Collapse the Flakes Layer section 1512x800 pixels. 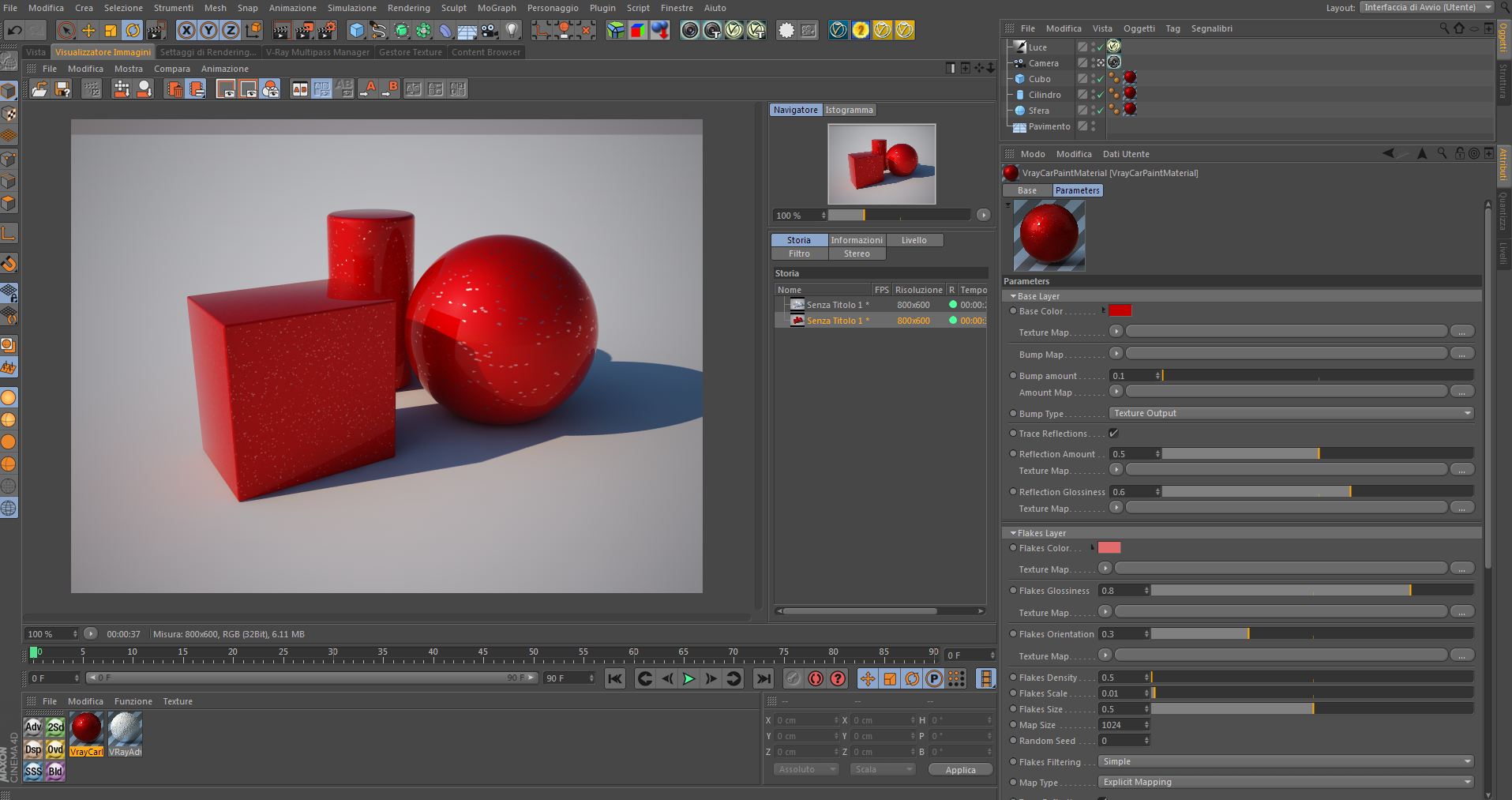(x=1013, y=533)
